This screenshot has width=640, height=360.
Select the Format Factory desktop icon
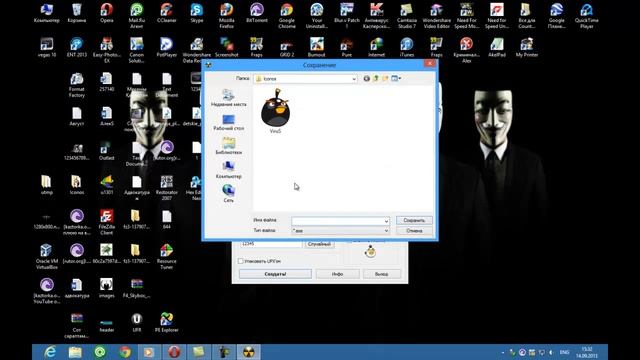(76, 85)
